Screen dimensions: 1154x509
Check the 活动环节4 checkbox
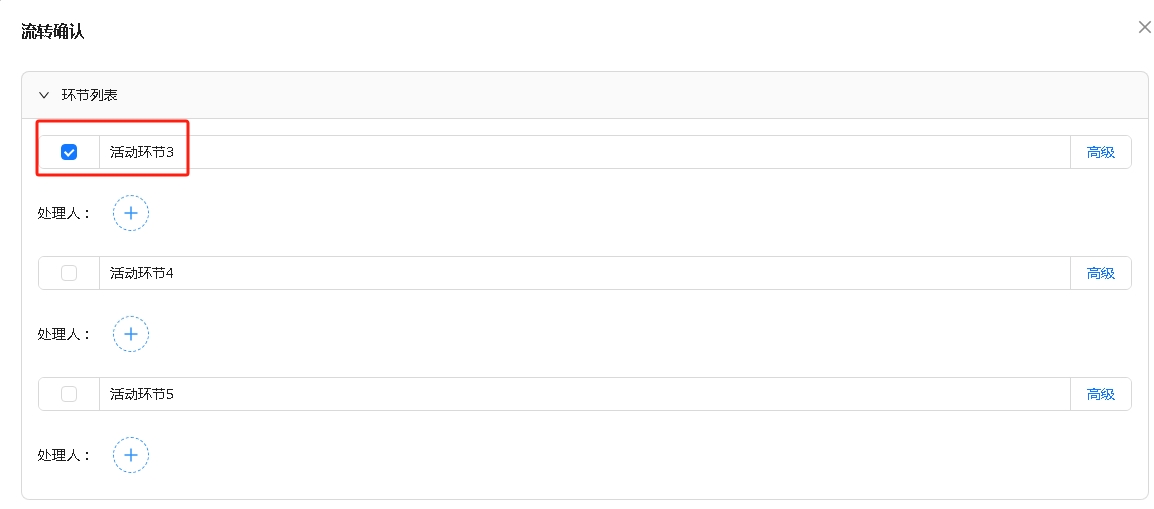click(x=69, y=273)
